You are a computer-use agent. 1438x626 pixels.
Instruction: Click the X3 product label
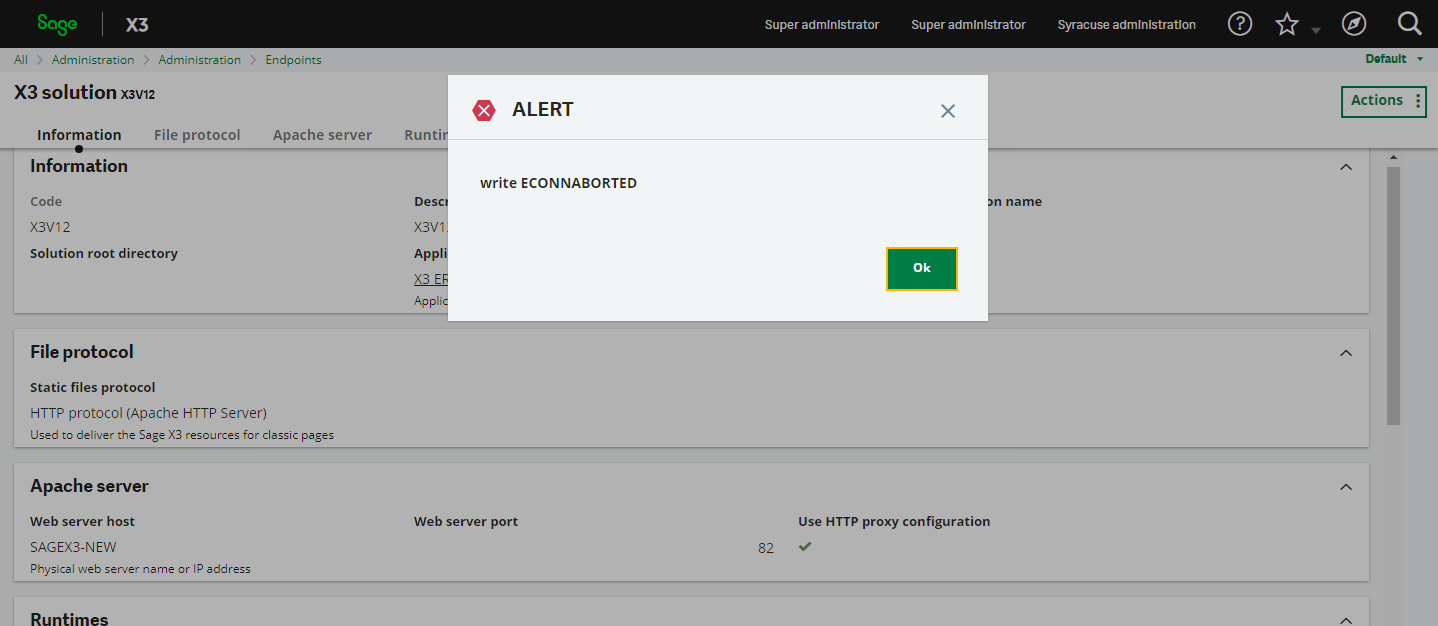click(x=136, y=24)
